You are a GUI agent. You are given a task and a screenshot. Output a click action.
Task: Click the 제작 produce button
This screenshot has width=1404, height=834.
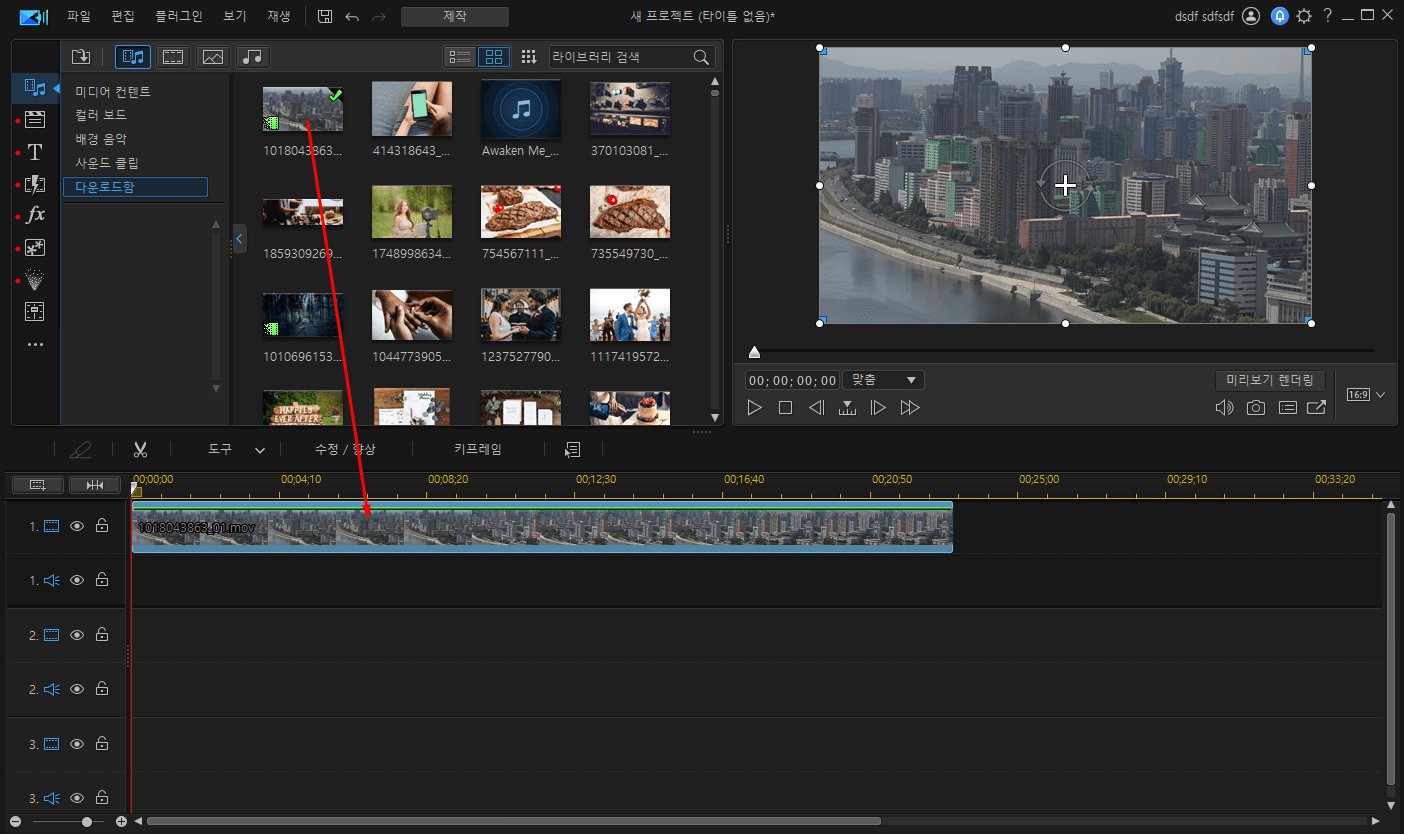(x=454, y=17)
